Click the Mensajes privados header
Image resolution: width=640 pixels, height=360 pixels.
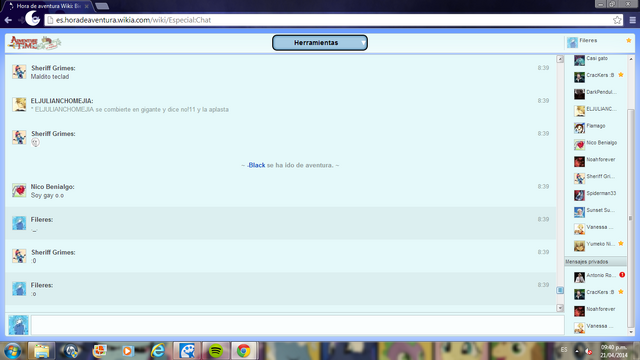pos(596,262)
